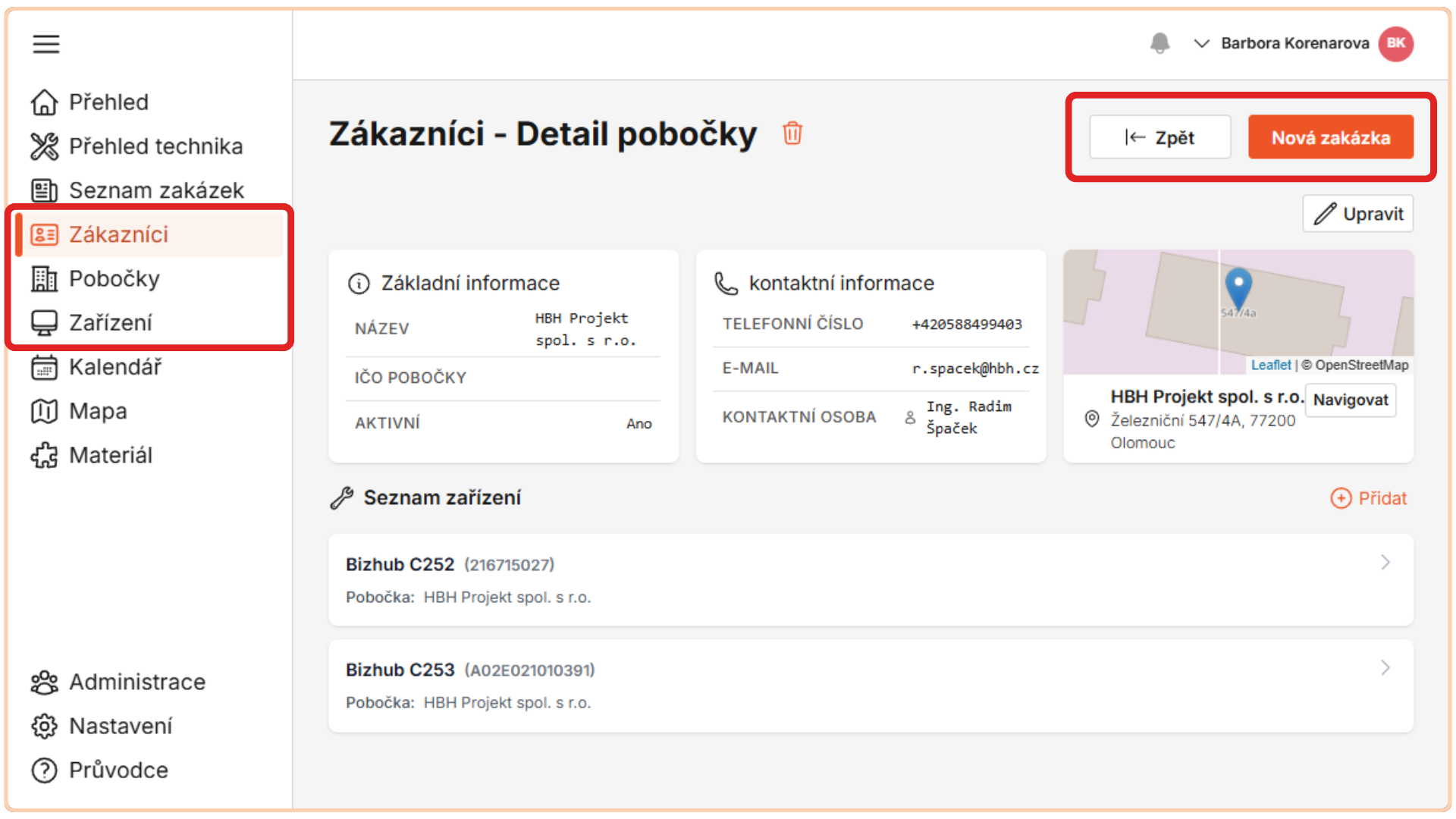Open the Seznam zakázek menu item
The width and height of the screenshot is (1456, 819).
point(155,190)
